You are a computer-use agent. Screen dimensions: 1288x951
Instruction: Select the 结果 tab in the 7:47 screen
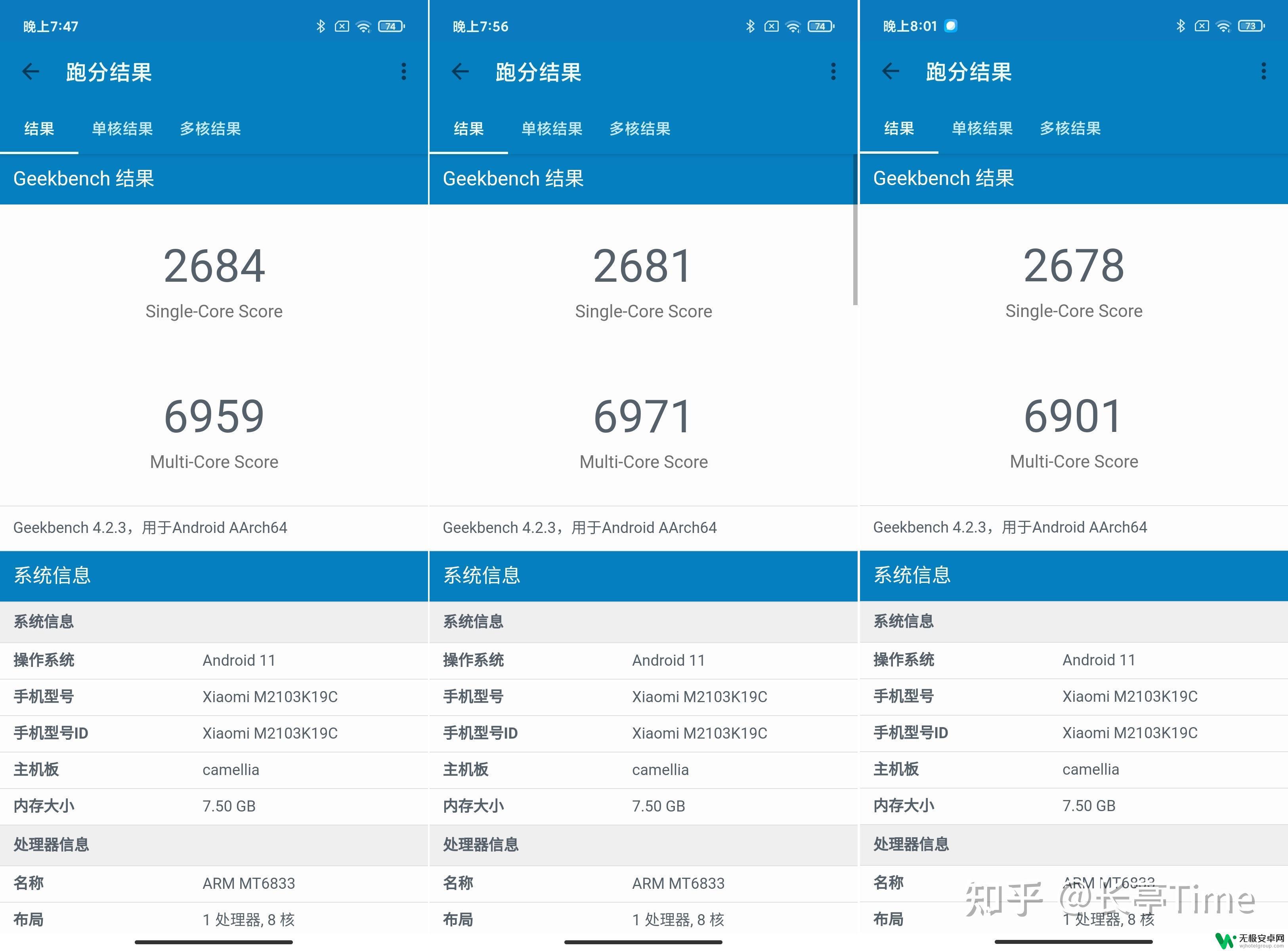pos(39,128)
